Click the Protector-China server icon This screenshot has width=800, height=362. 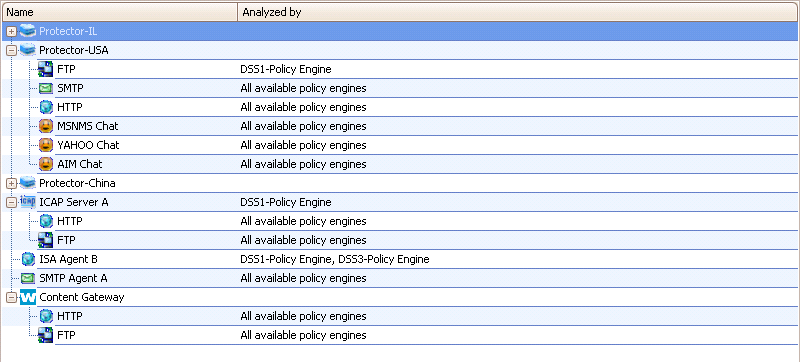pos(28,183)
